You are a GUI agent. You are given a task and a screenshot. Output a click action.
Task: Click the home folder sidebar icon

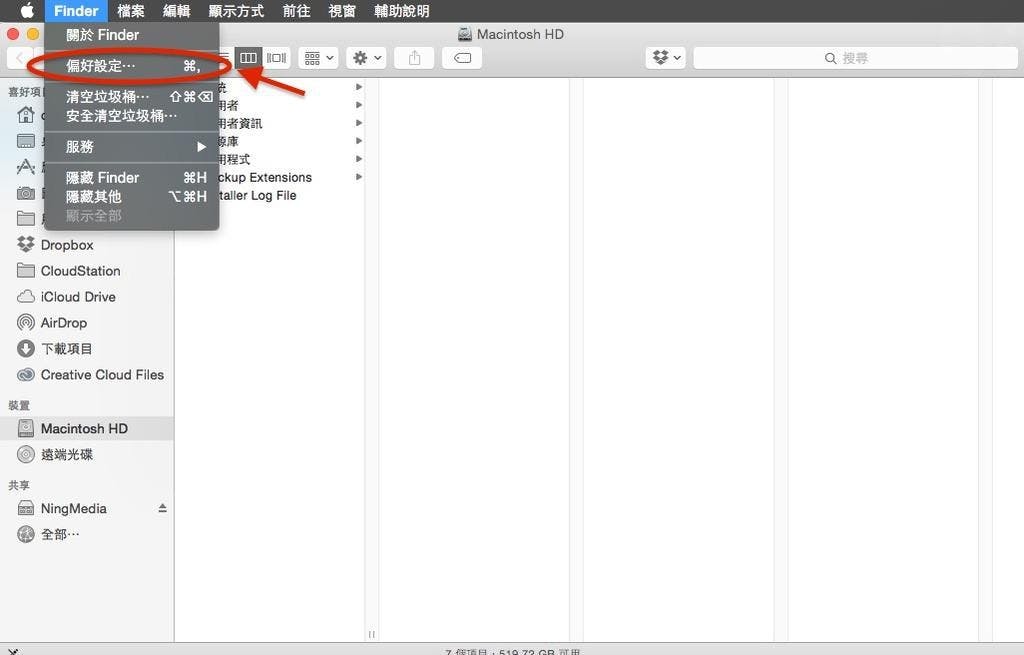tap(25, 115)
